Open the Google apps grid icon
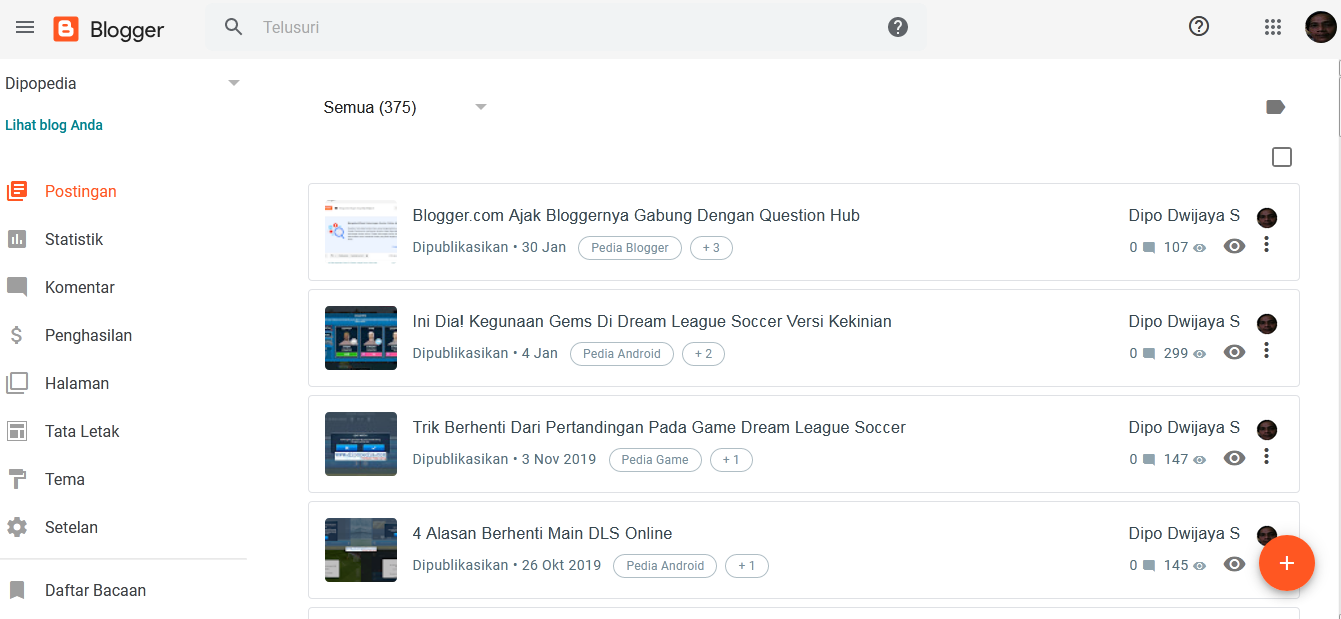The width and height of the screenshot is (1341, 619). (1272, 27)
